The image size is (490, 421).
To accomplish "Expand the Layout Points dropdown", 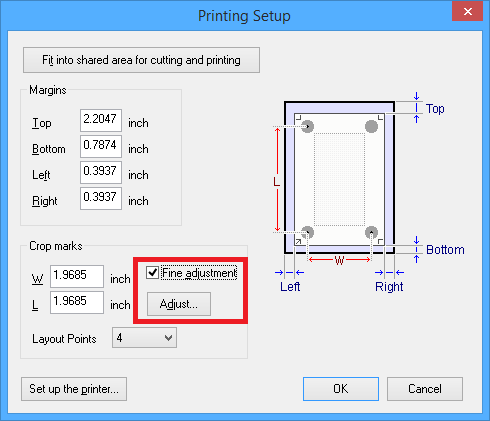I will [144, 338].
